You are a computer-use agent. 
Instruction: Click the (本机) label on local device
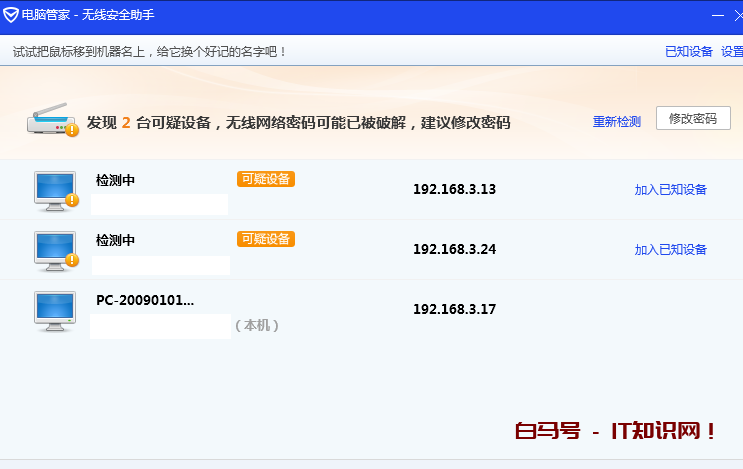257,325
